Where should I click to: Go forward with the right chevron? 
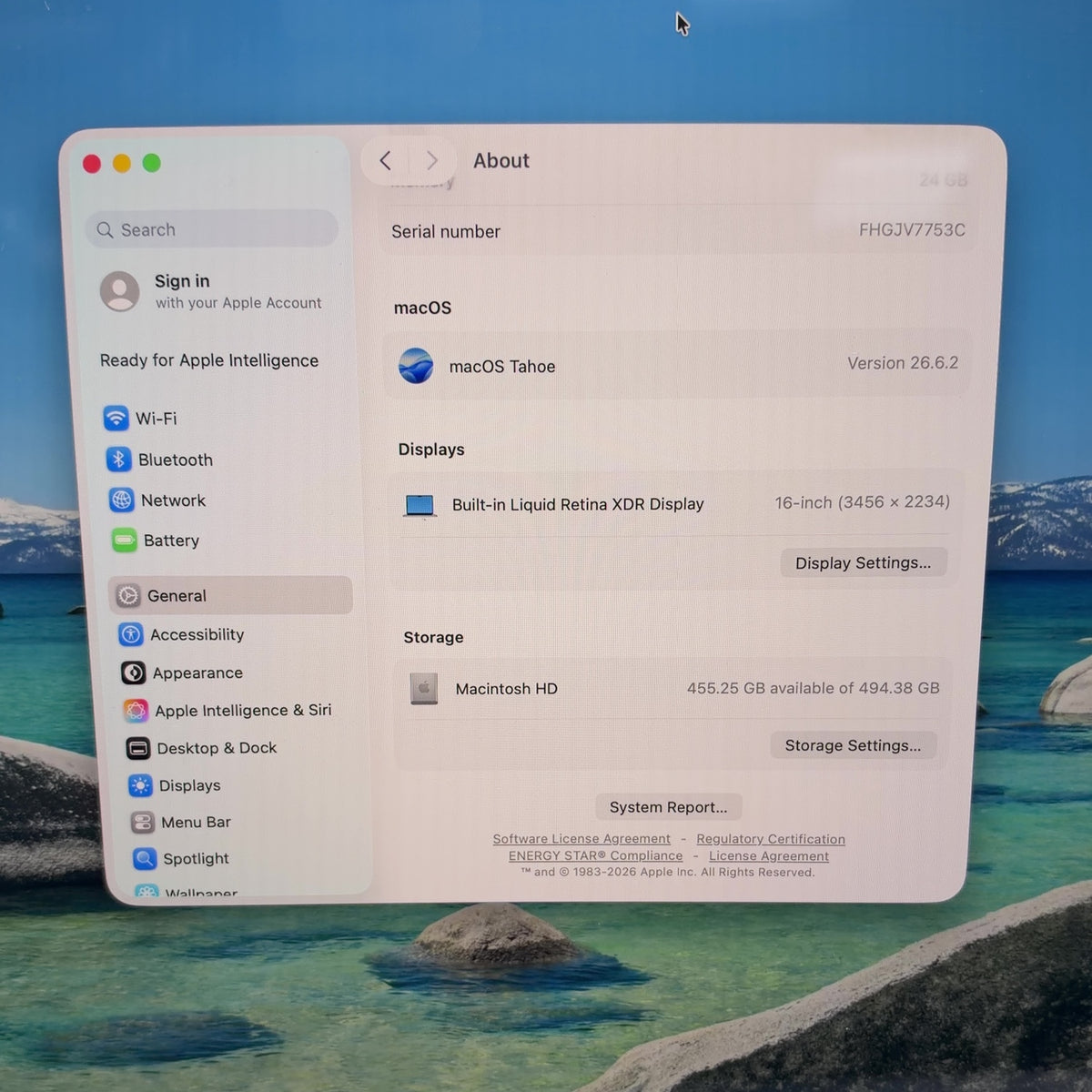point(431,161)
